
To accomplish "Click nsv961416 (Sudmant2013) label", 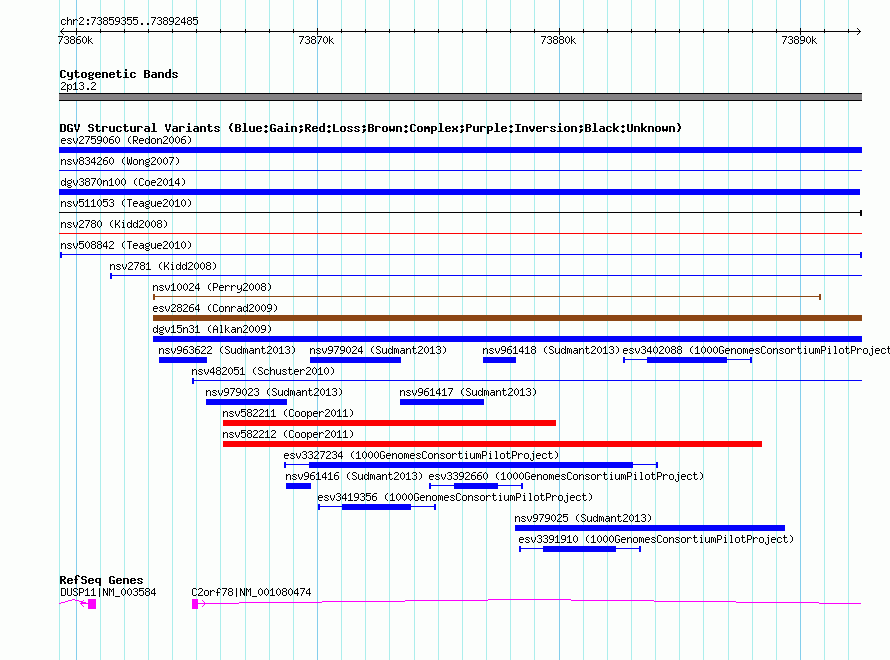I will coord(354,476).
